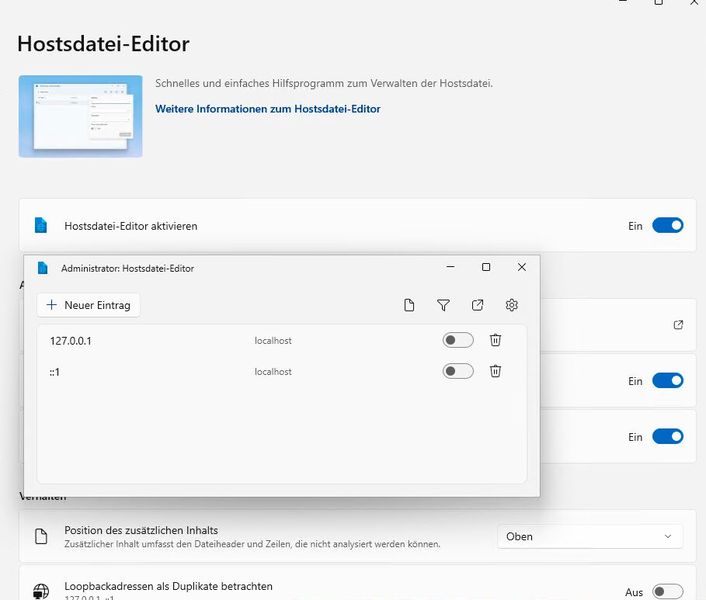
Task: Maximize the Administrator: Hostsdatei-Editor window
Action: click(486, 267)
